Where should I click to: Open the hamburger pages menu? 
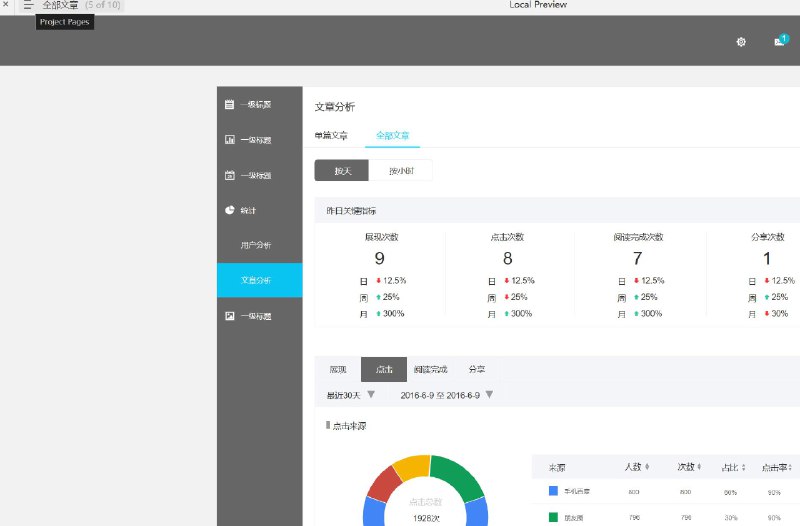pyautogui.click(x=28, y=5)
